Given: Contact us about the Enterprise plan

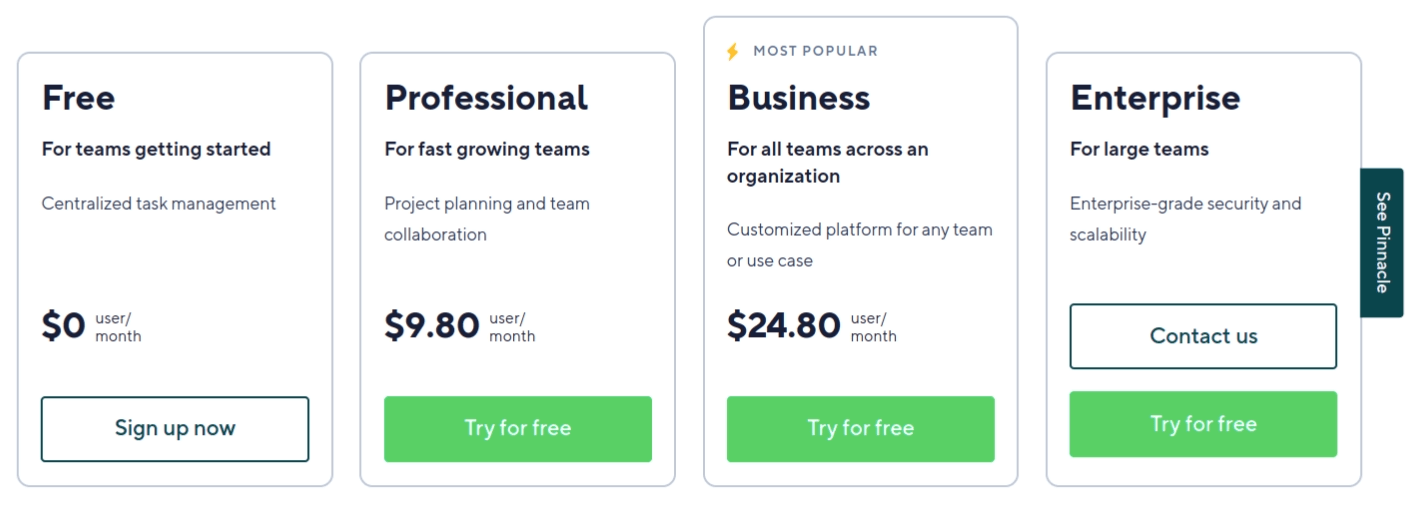Looking at the screenshot, I should tap(1203, 336).
